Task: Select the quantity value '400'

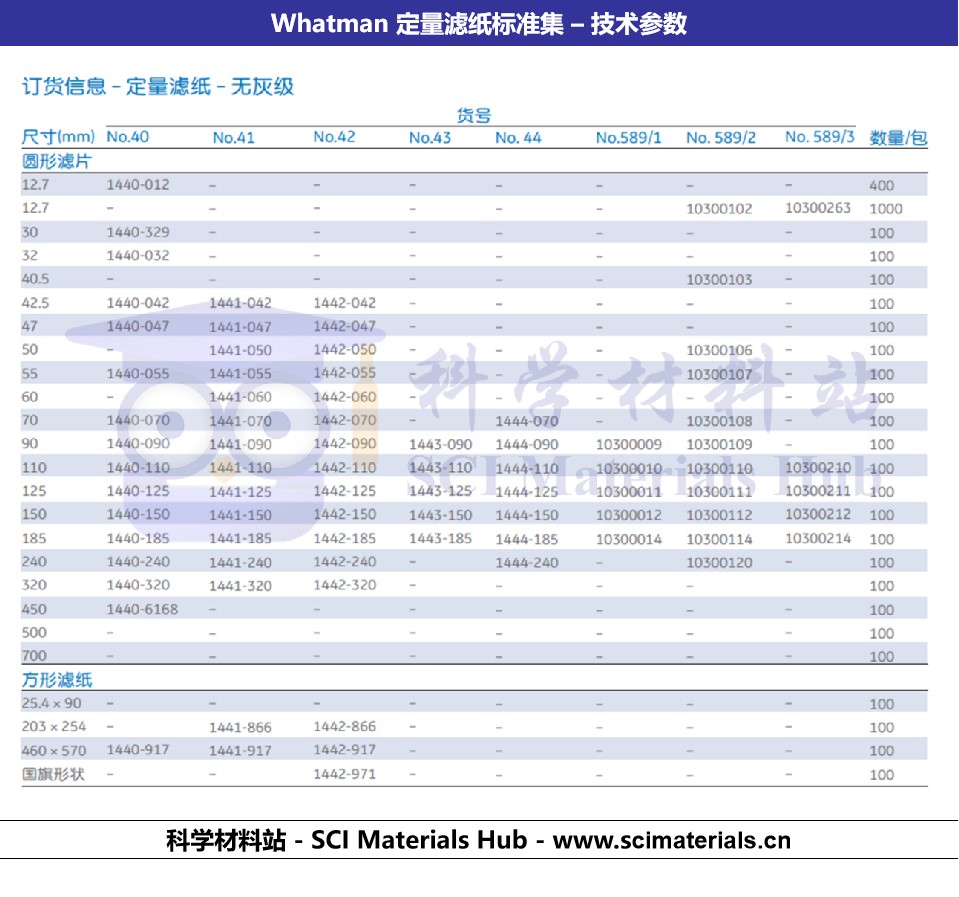Action: (882, 185)
